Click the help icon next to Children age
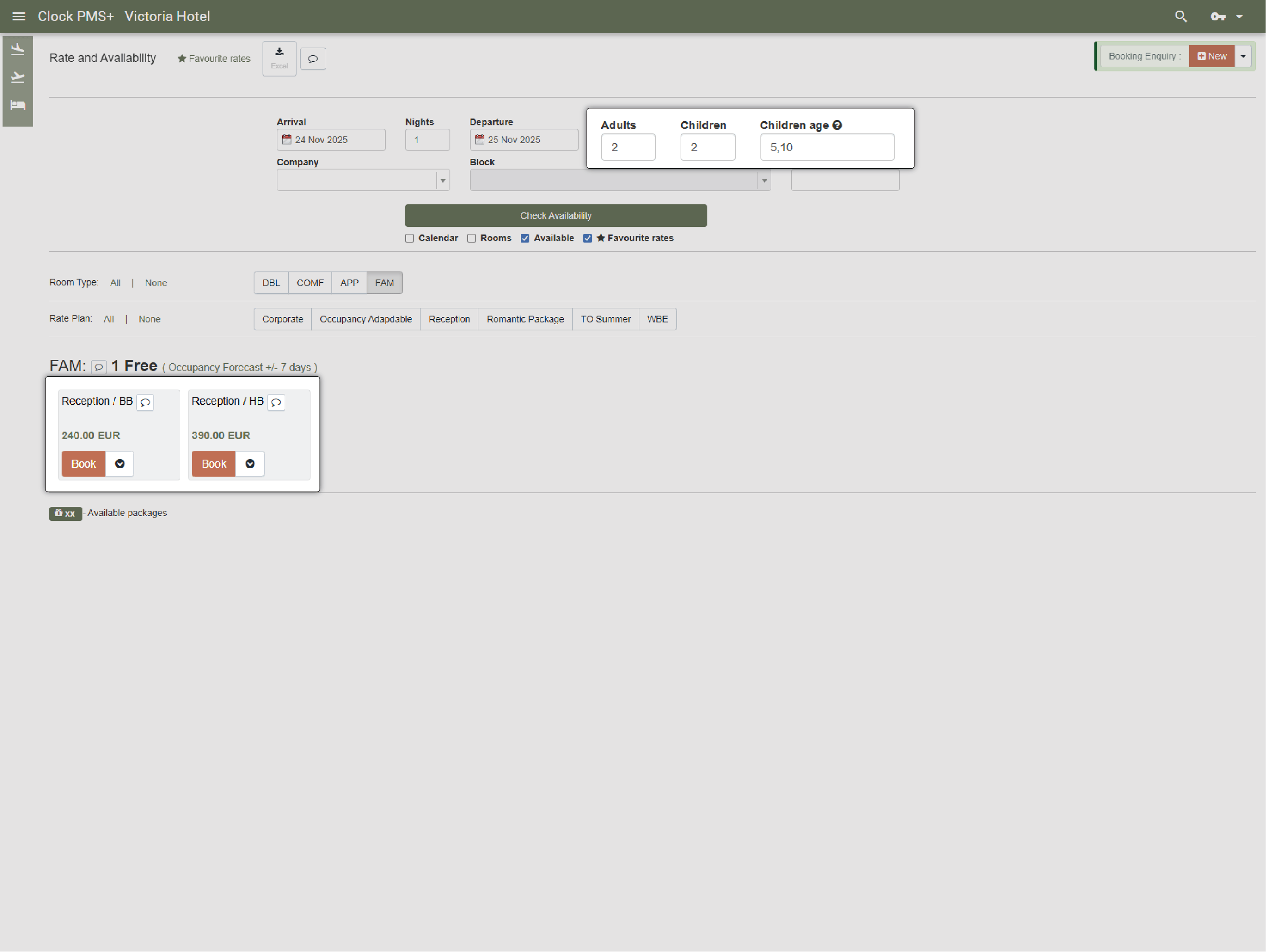 pyautogui.click(x=837, y=125)
